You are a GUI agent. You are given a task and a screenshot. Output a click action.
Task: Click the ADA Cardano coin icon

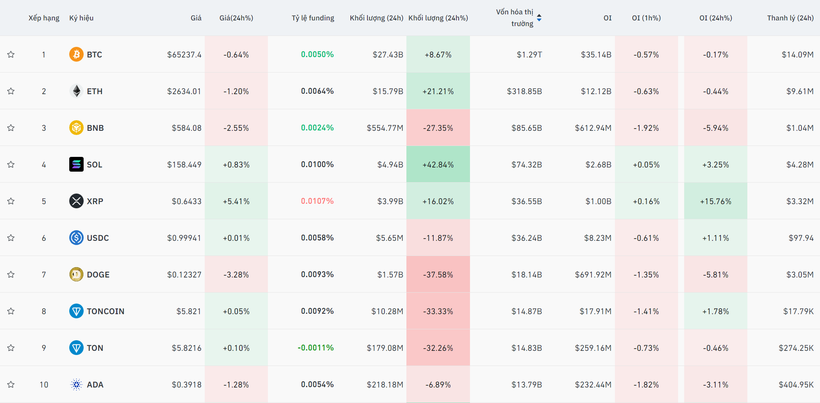coord(76,384)
